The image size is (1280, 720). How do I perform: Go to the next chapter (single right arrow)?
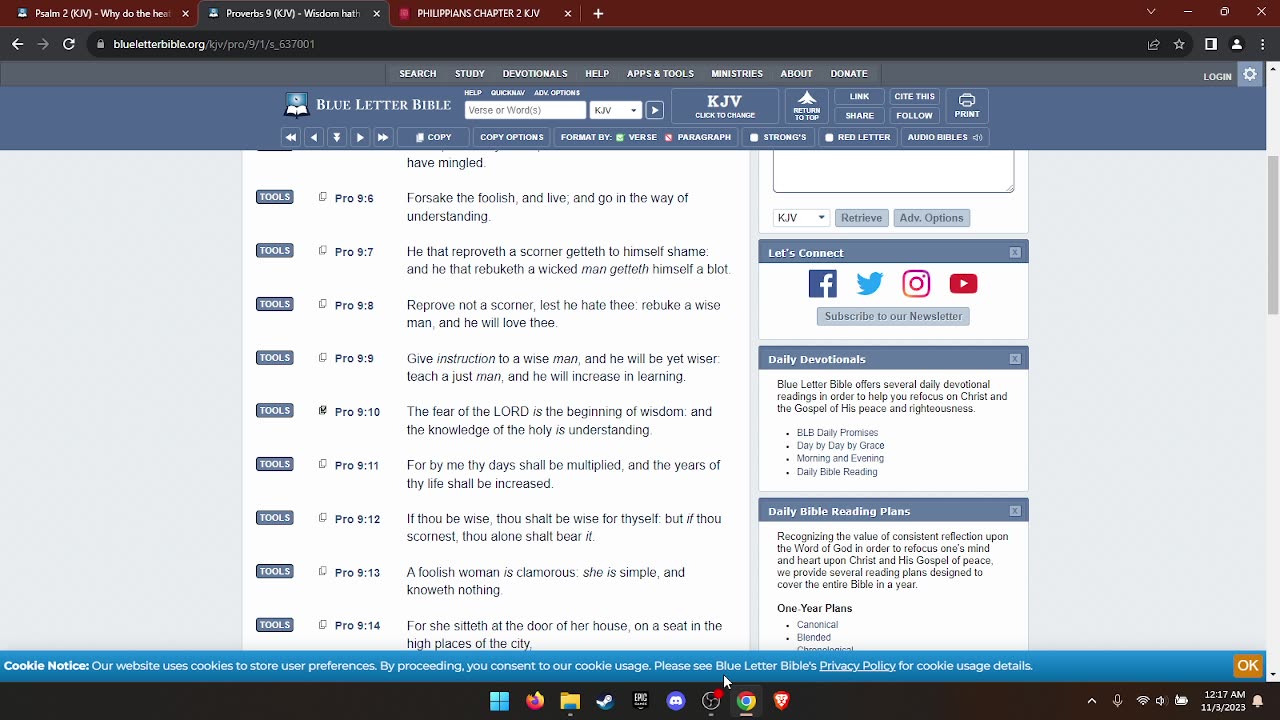360,137
